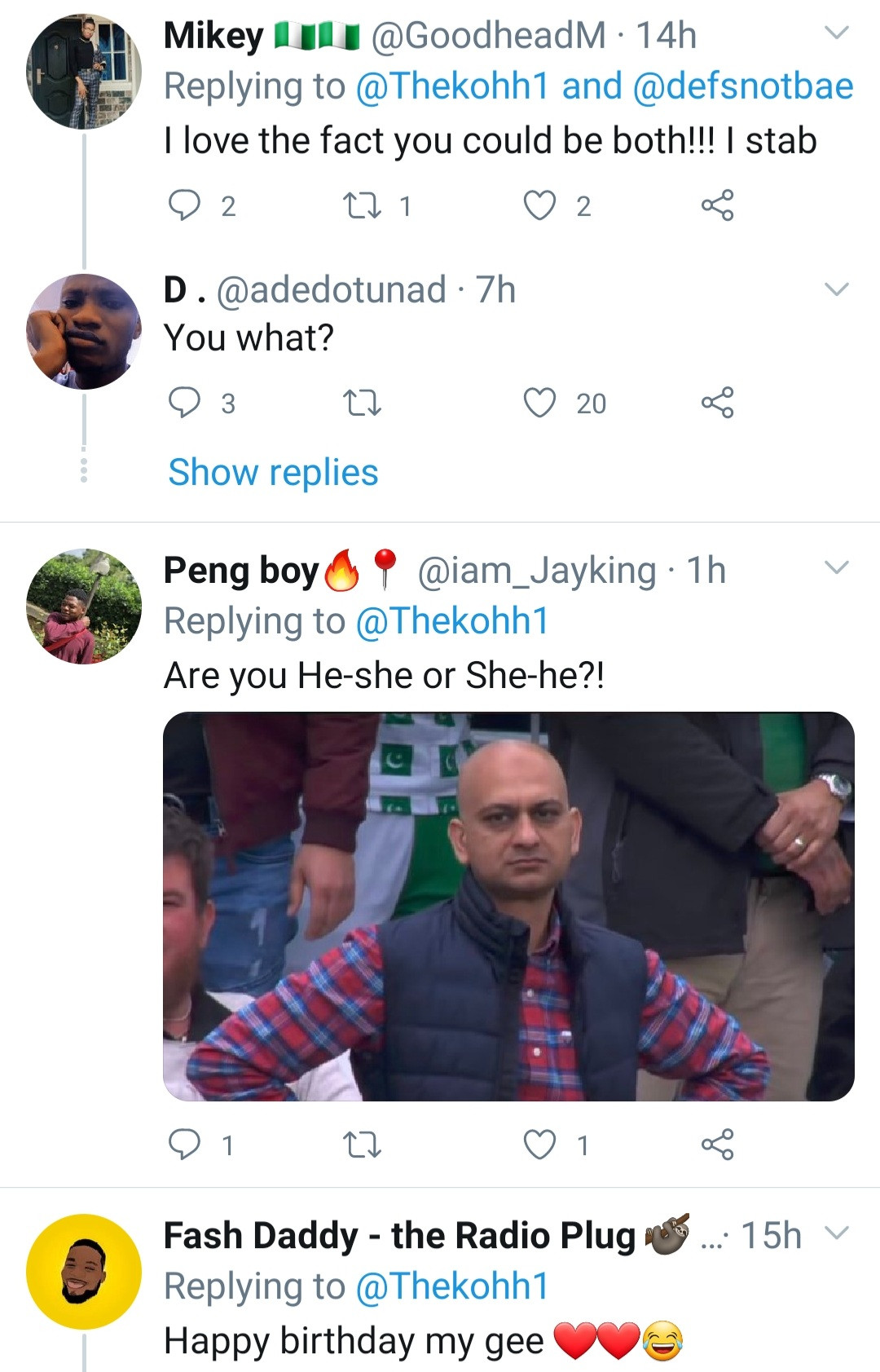This screenshot has width=880, height=1372.
Task: Reply to Mikey's tweet
Action: pos(184,205)
